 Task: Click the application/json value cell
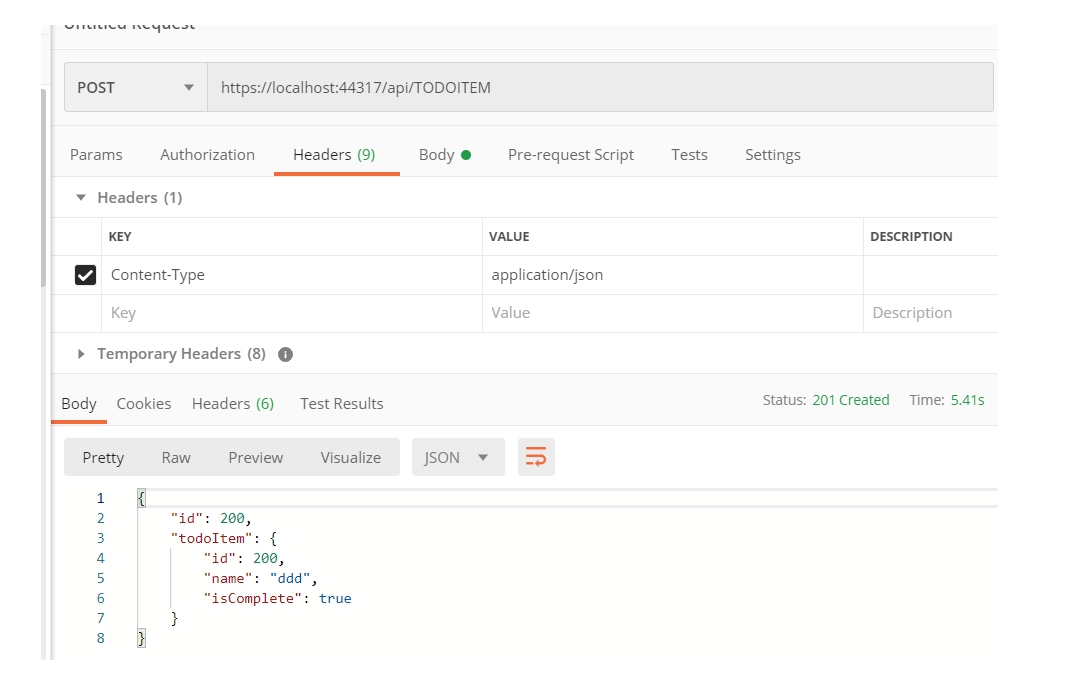pos(673,275)
